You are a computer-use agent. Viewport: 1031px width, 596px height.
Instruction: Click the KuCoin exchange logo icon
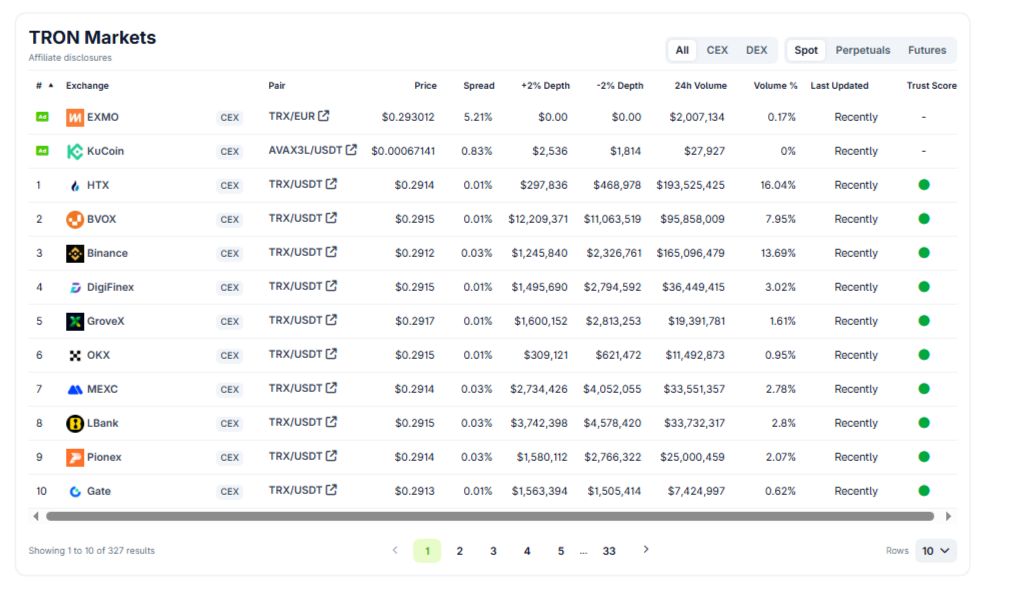pyautogui.click(x=75, y=151)
